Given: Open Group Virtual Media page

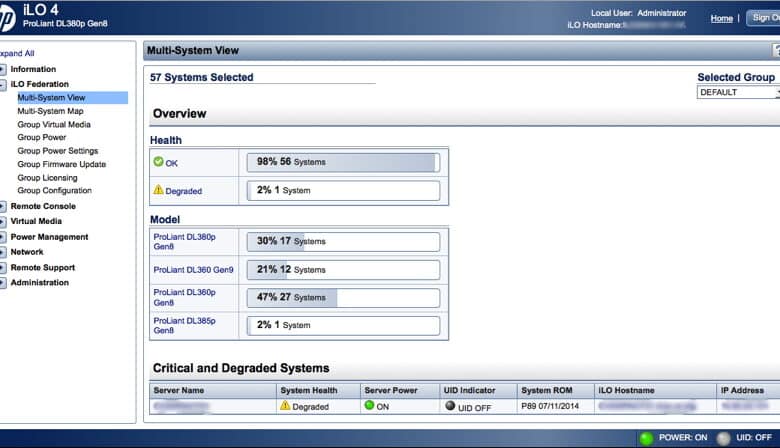Looking at the screenshot, I should click(x=54, y=124).
